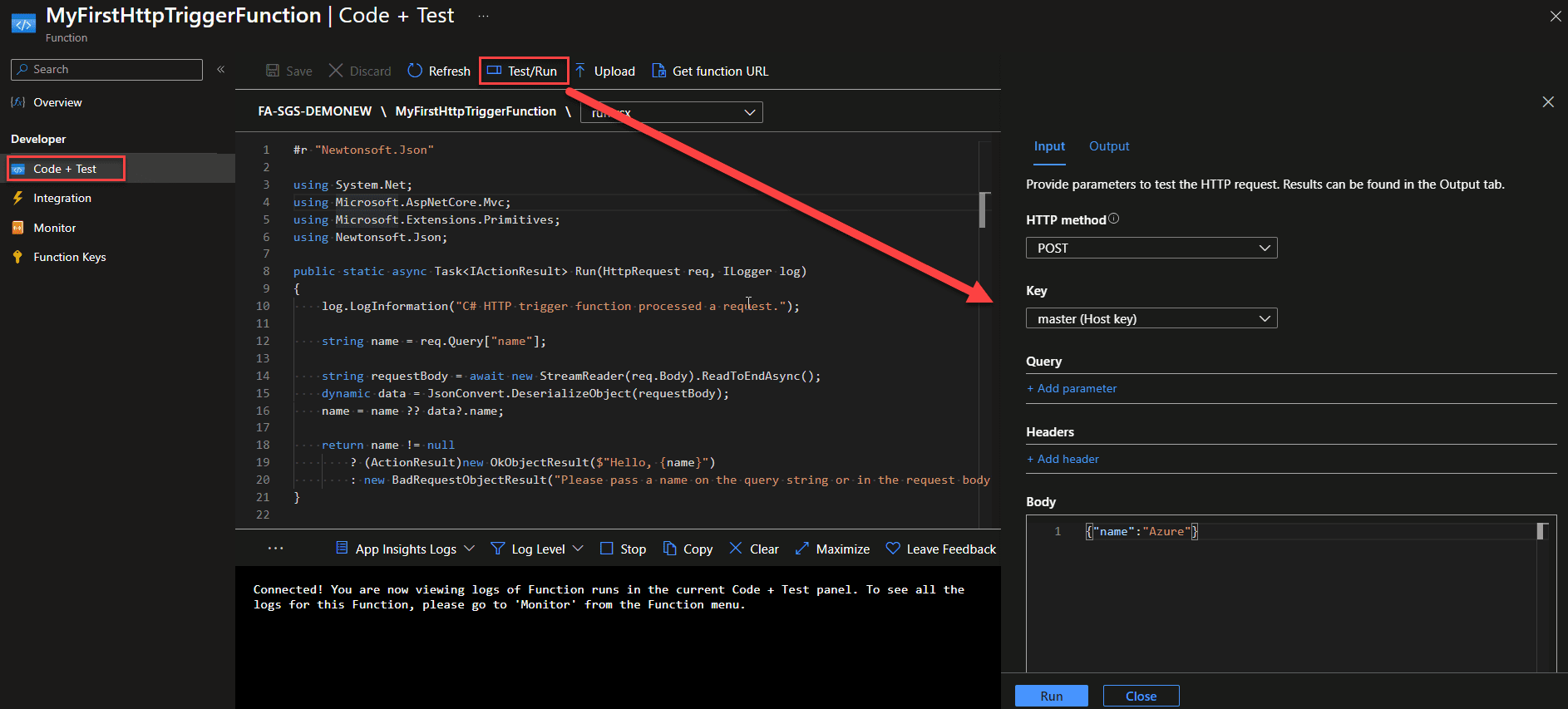Click the Upload arrow icon
1568x709 pixels.
tap(580, 71)
